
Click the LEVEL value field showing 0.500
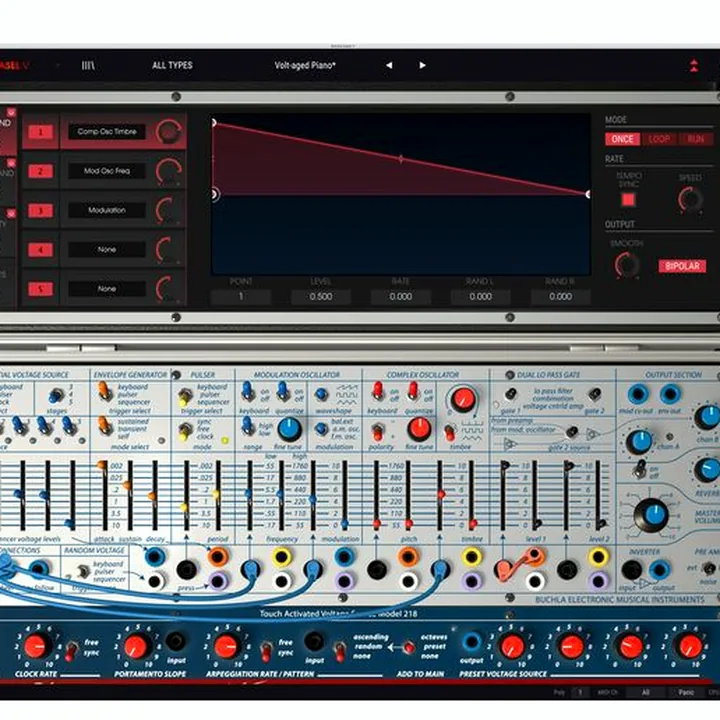pyautogui.click(x=321, y=297)
